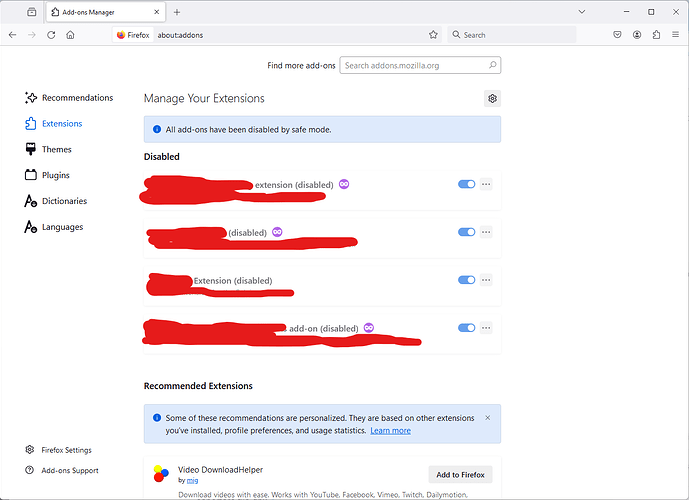Toggle the 'add-on (disabled)' fourth row switch
689x500 pixels.
point(466,328)
